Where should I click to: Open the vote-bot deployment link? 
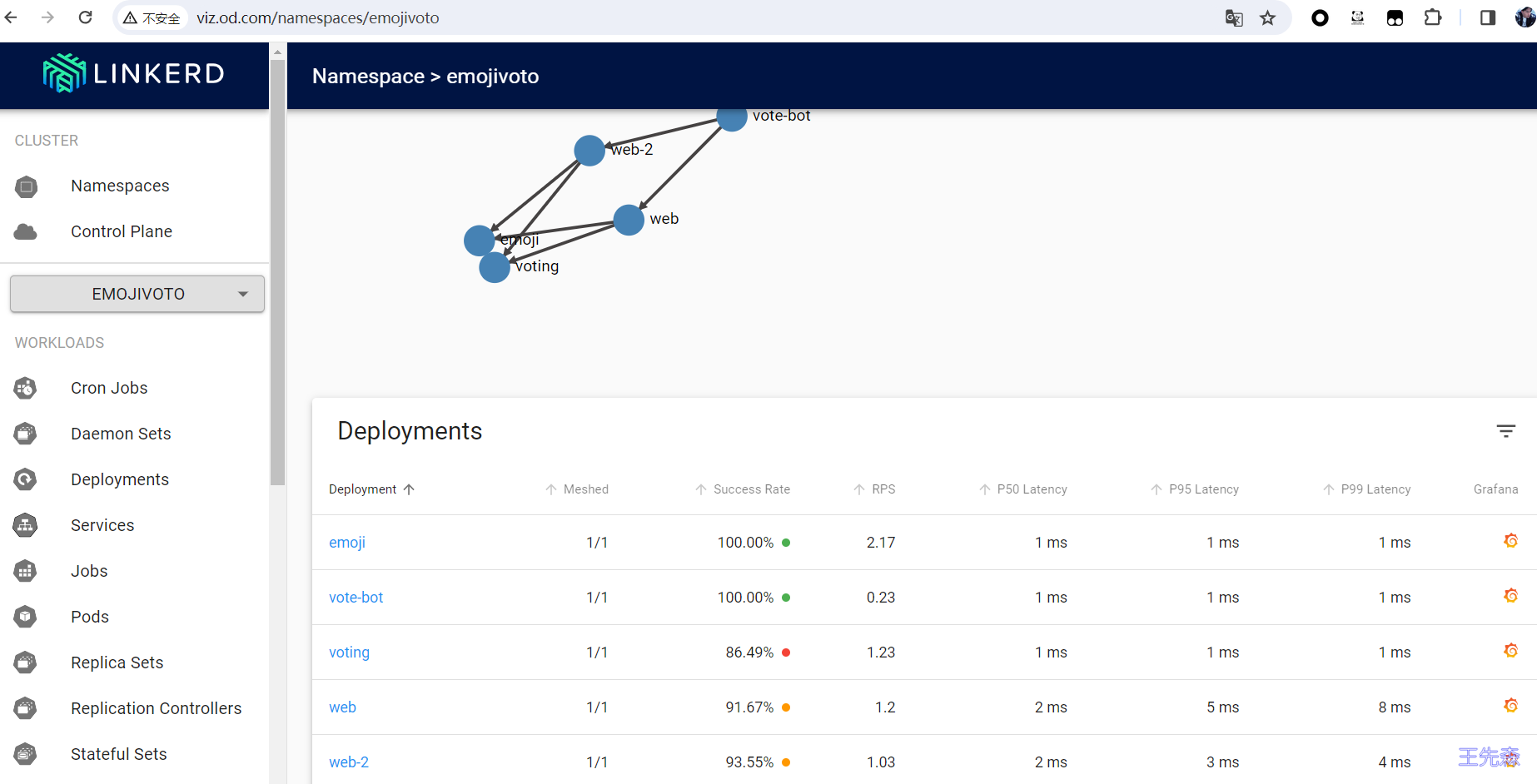click(x=356, y=598)
